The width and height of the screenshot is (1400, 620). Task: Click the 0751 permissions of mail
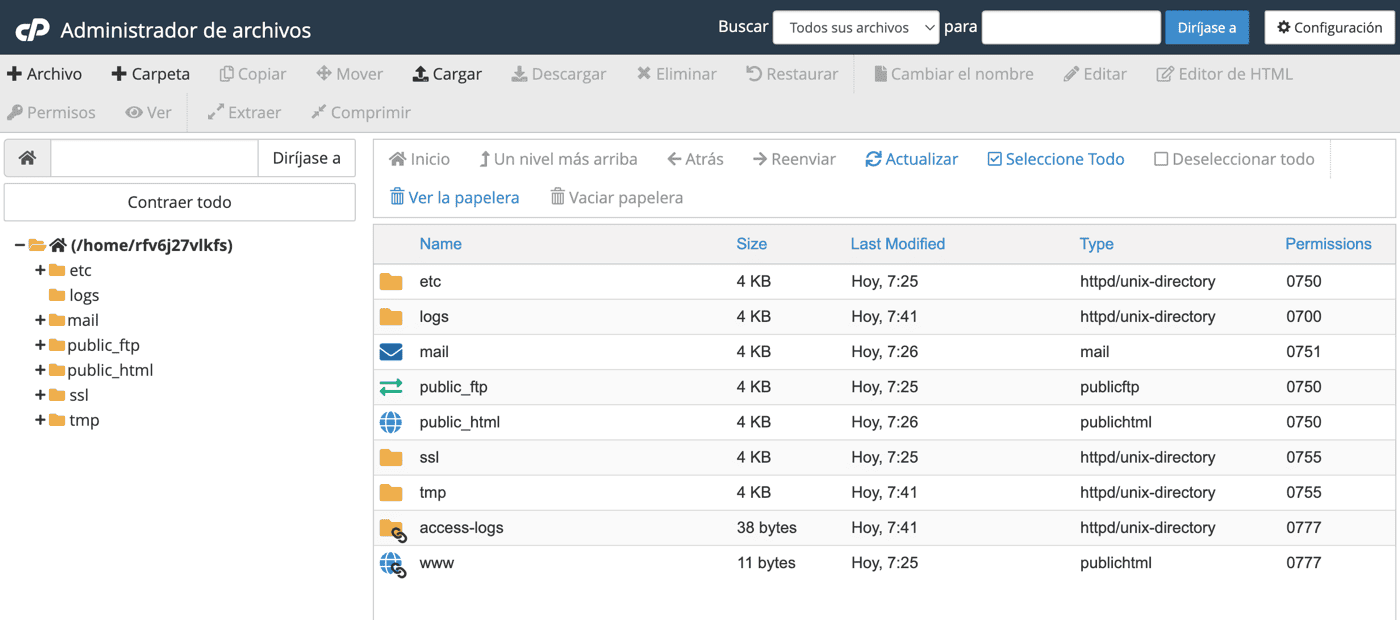1304,352
